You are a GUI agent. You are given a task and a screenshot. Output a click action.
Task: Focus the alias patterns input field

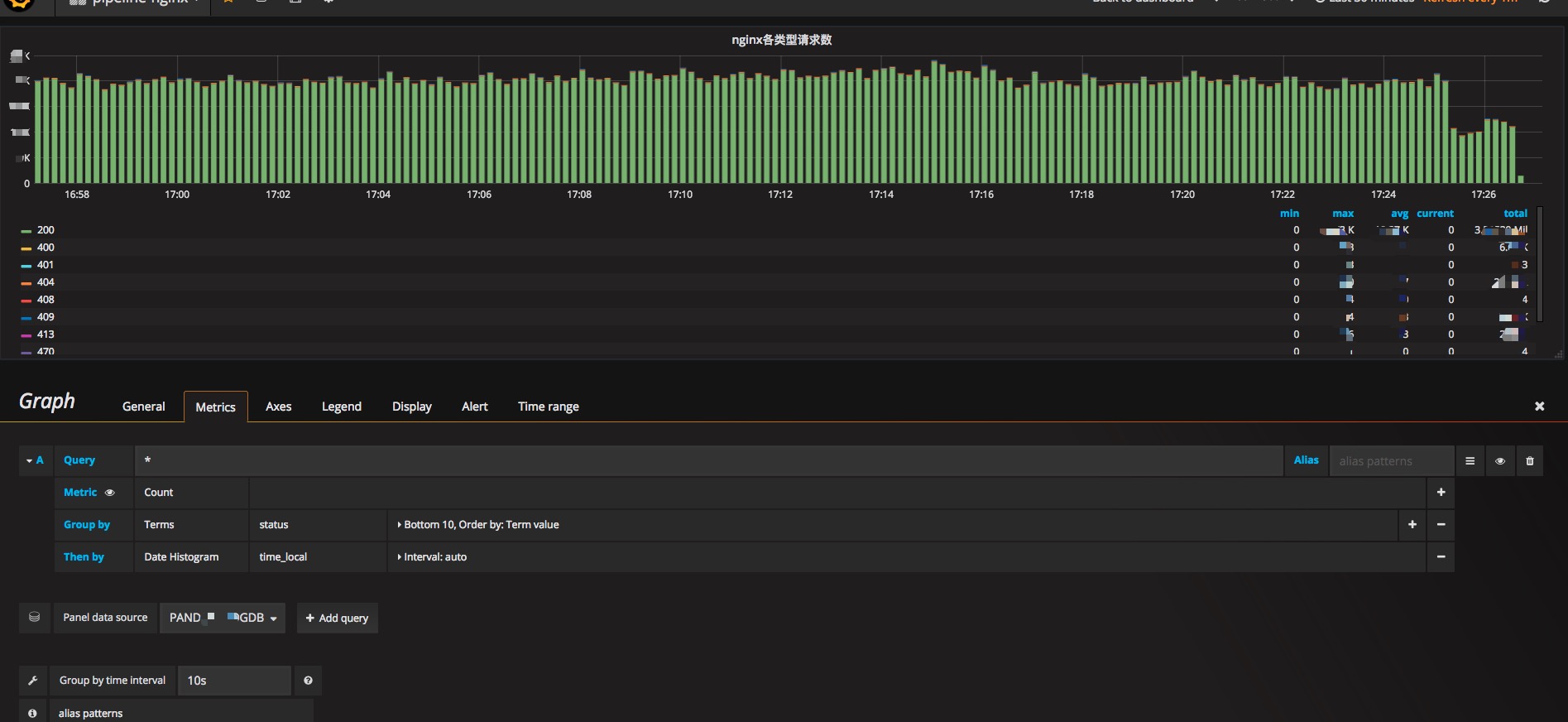[x=1392, y=461]
